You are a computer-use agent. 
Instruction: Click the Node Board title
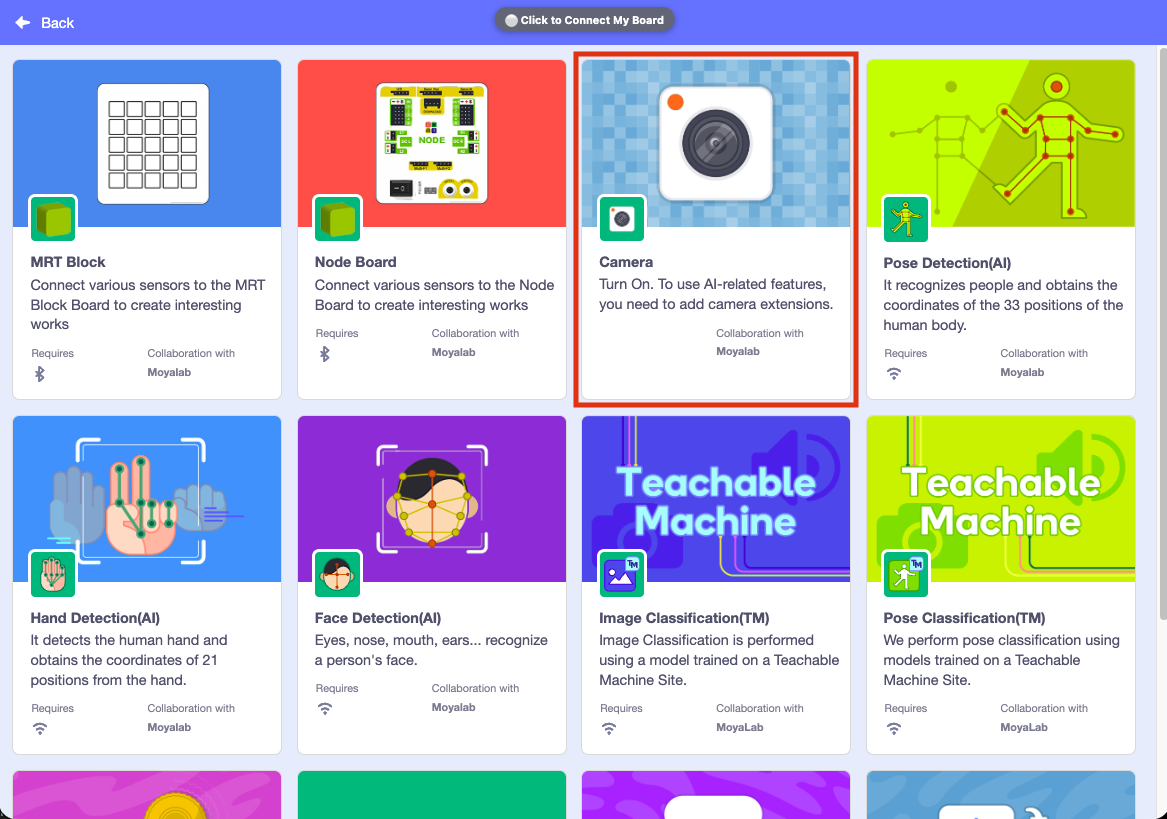356,262
